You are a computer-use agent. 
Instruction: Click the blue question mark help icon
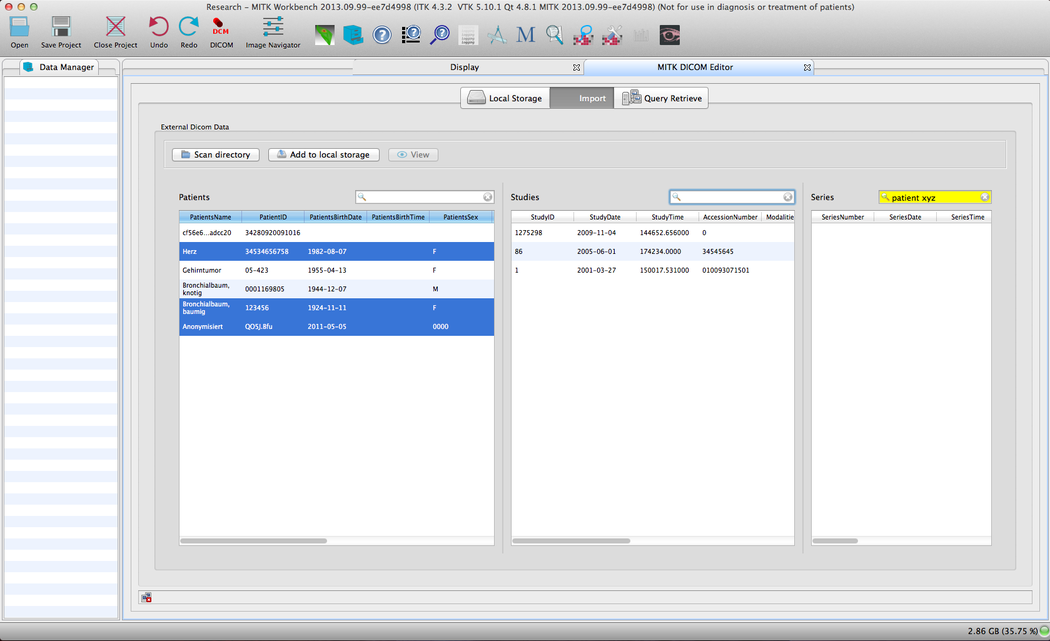pos(382,36)
